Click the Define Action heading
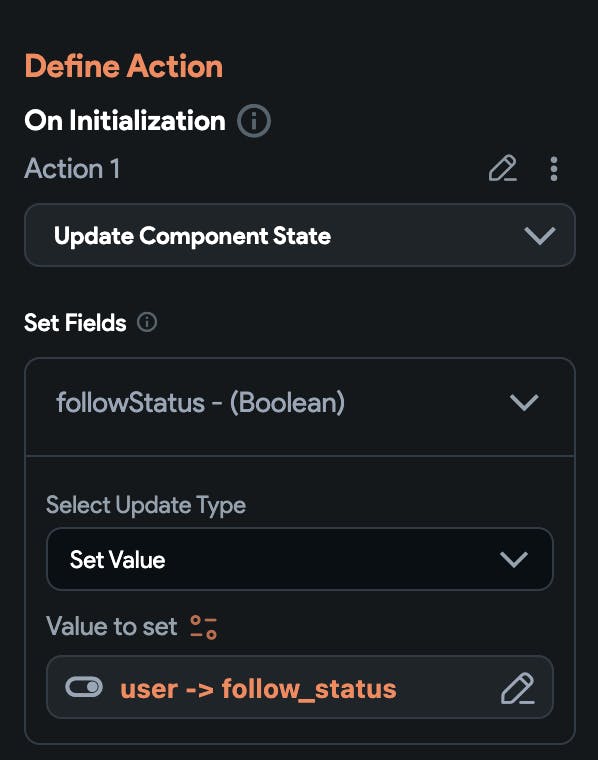 coord(124,66)
